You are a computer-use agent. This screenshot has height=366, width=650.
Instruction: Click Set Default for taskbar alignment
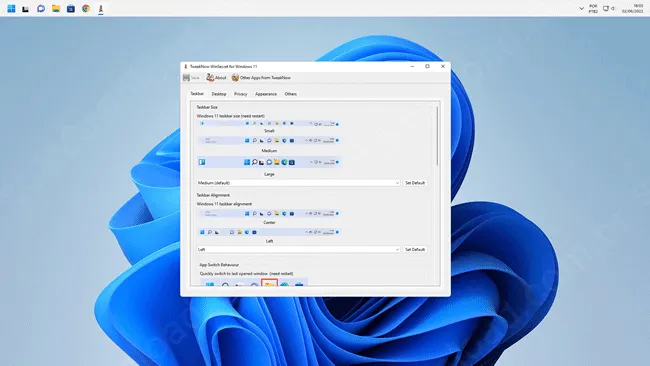pyautogui.click(x=415, y=250)
